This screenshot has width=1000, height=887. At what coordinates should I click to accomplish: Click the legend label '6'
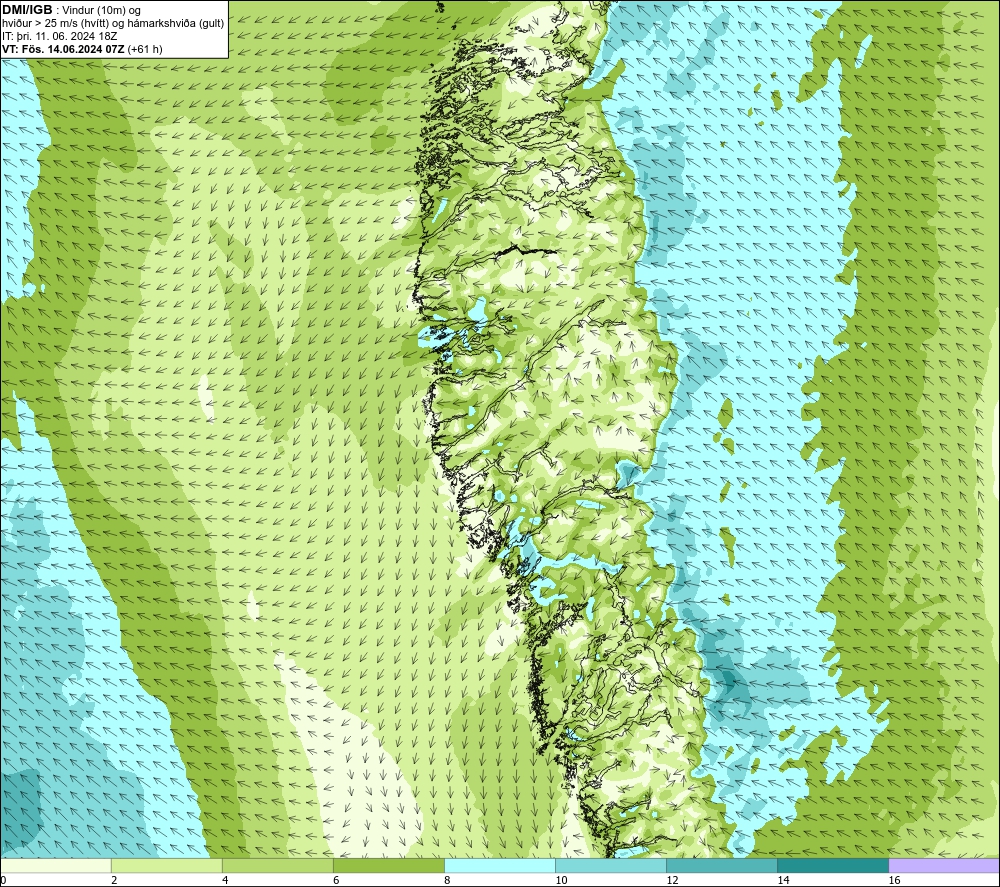click(336, 880)
